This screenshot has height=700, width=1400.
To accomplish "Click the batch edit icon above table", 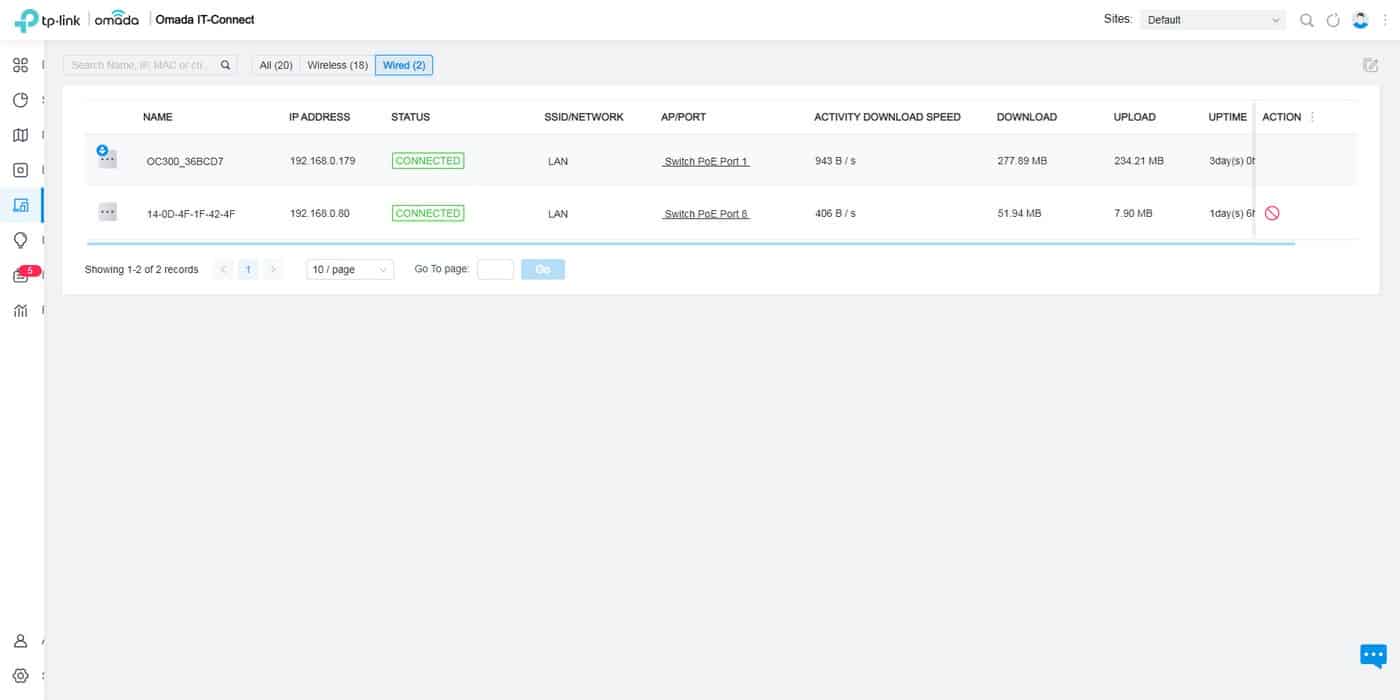I will coord(1370,65).
